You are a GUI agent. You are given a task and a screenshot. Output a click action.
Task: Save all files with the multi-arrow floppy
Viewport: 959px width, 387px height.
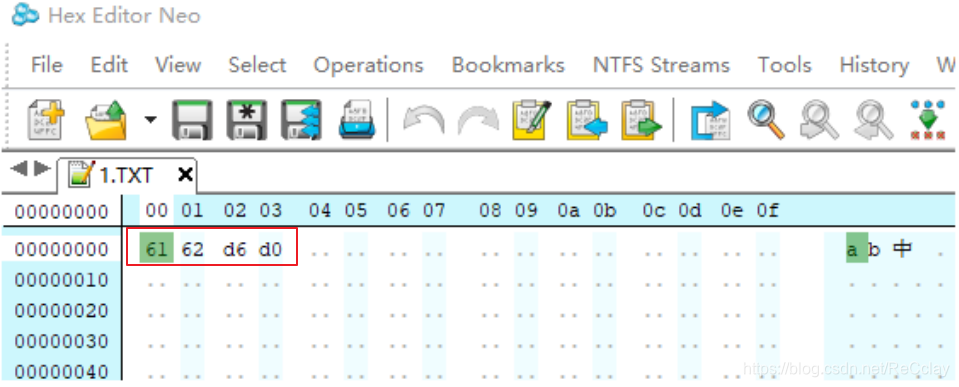point(302,120)
